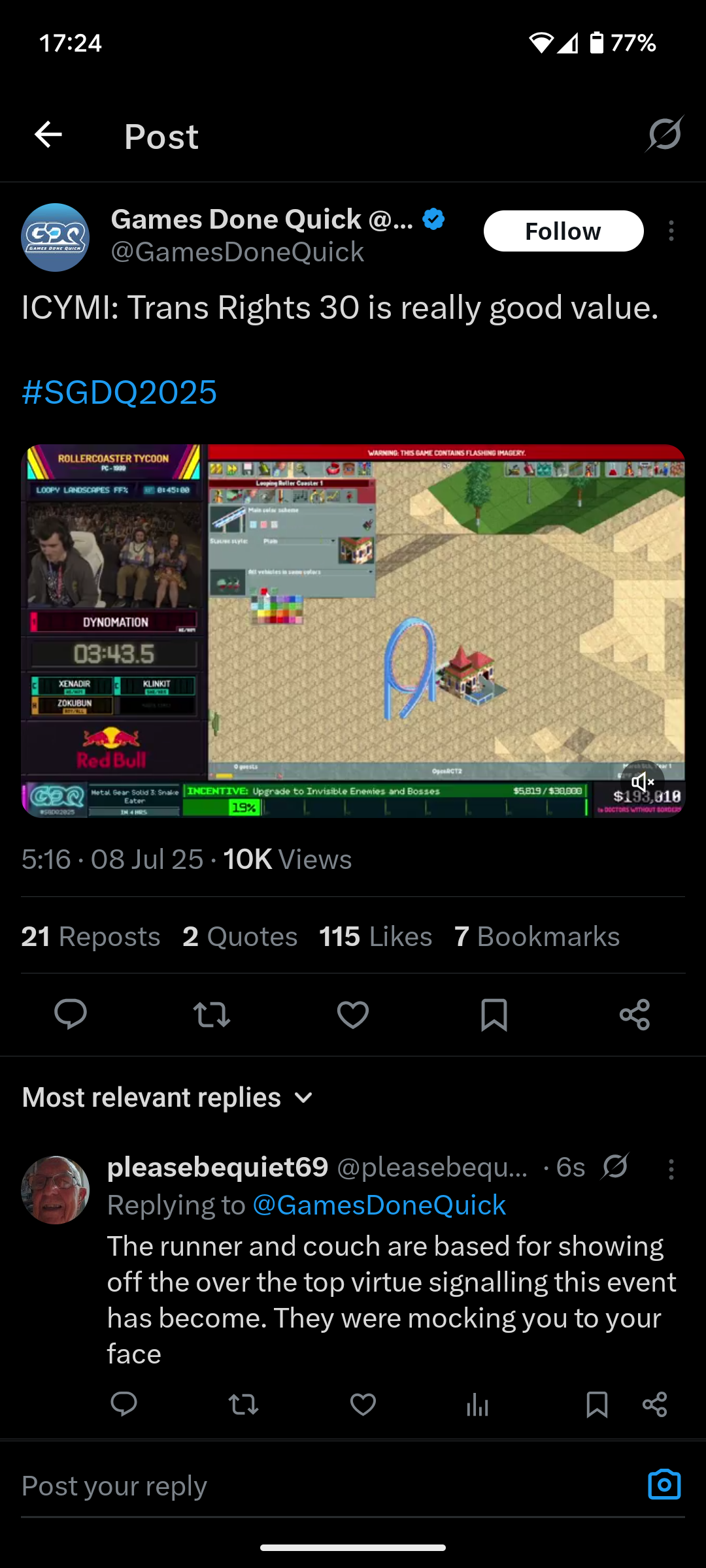Unmute the video with speaker icon
The width and height of the screenshot is (706, 1568).
(x=643, y=781)
